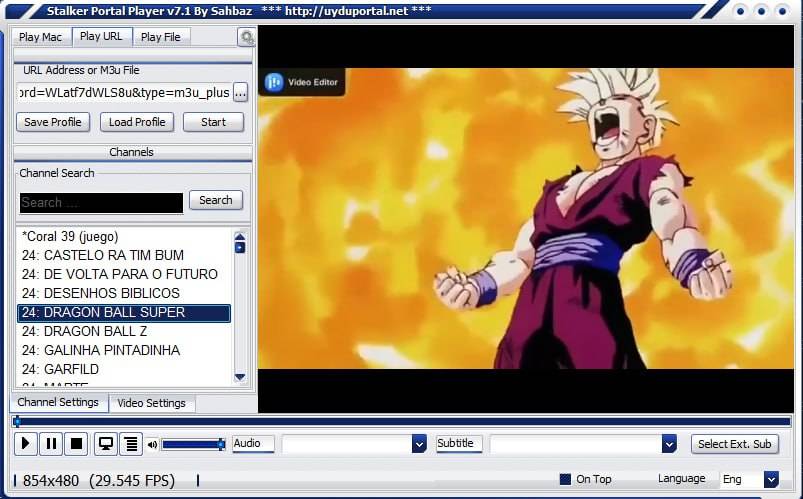Click the video display area
Screen dimensions: 803x499
tap(526, 218)
